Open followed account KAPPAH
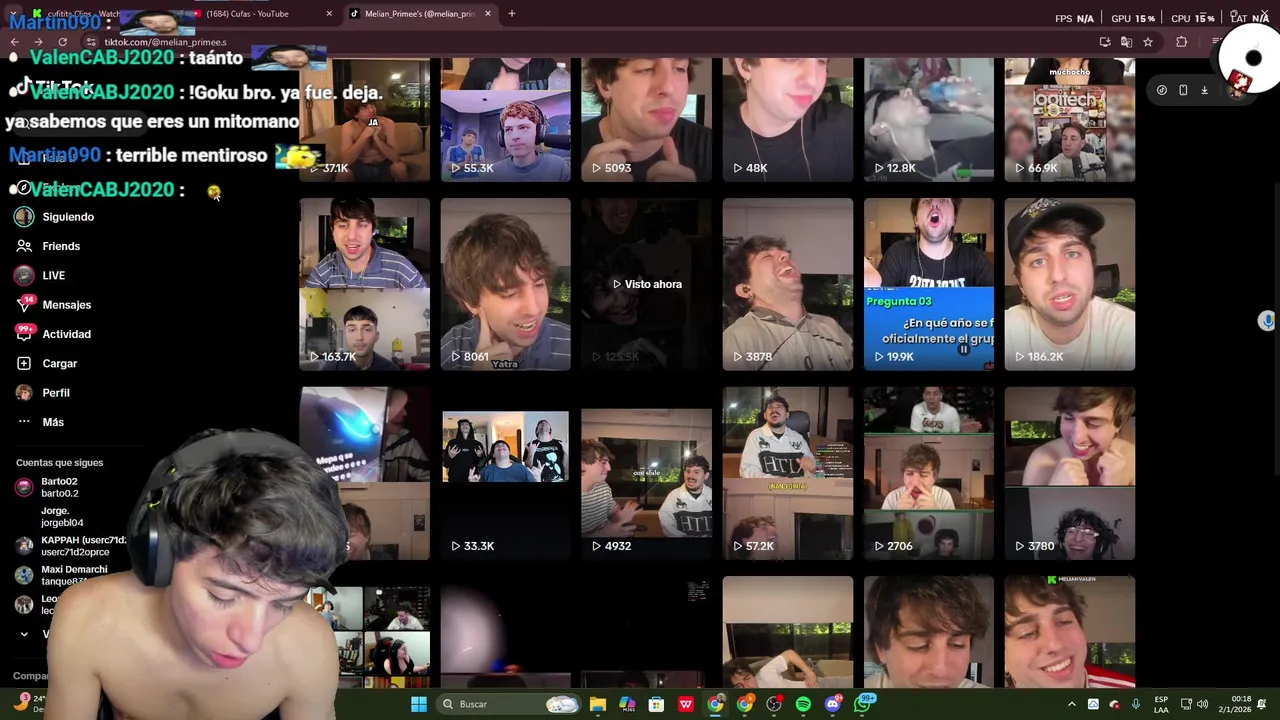The width and height of the screenshot is (1280, 720). coord(70,546)
